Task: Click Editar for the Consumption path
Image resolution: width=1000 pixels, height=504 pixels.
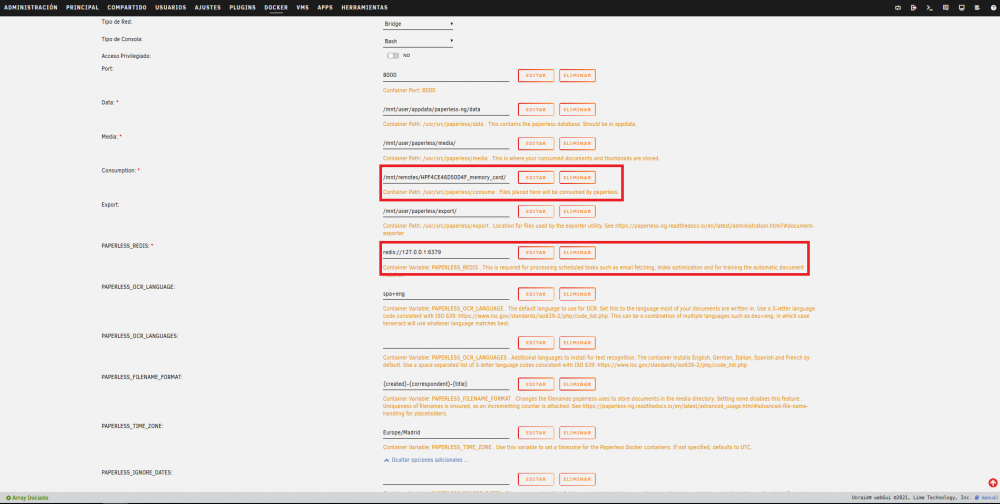Action: (x=536, y=177)
